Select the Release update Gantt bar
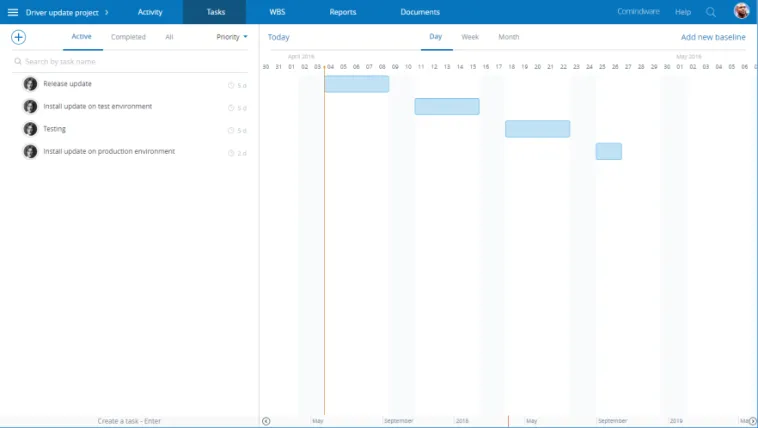The height and width of the screenshot is (428, 758). tap(357, 84)
